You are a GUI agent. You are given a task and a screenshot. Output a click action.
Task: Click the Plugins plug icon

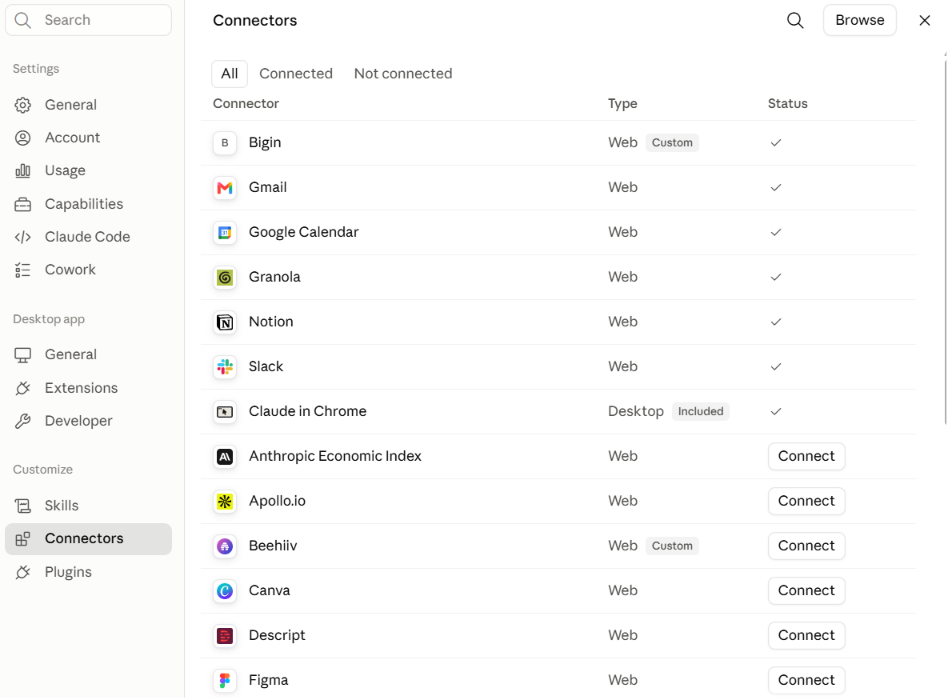point(22,572)
